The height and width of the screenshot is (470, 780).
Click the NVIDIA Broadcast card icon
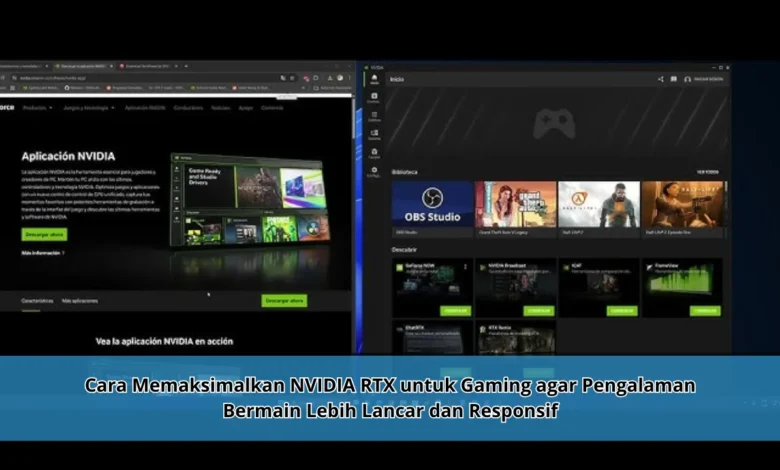[483, 267]
